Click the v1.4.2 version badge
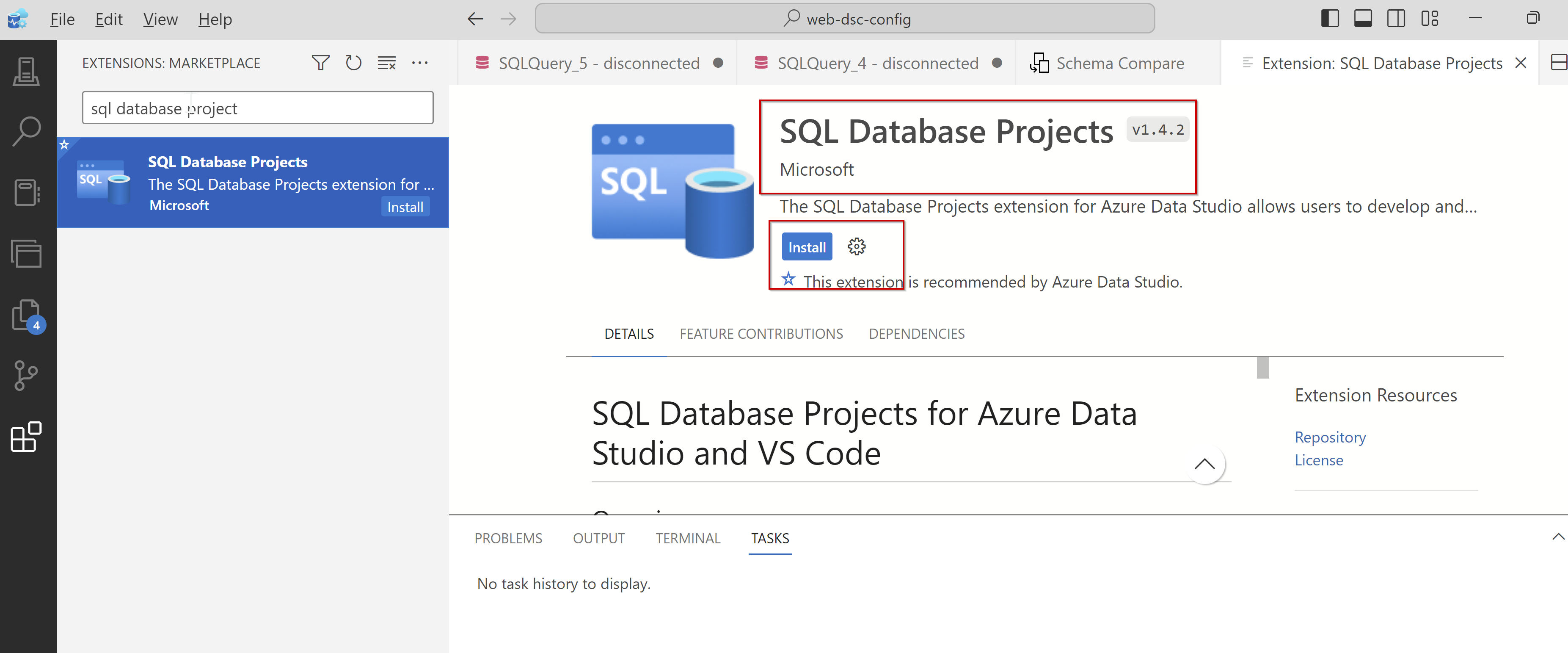This screenshot has width=1568, height=653. (x=1157, y=130)
